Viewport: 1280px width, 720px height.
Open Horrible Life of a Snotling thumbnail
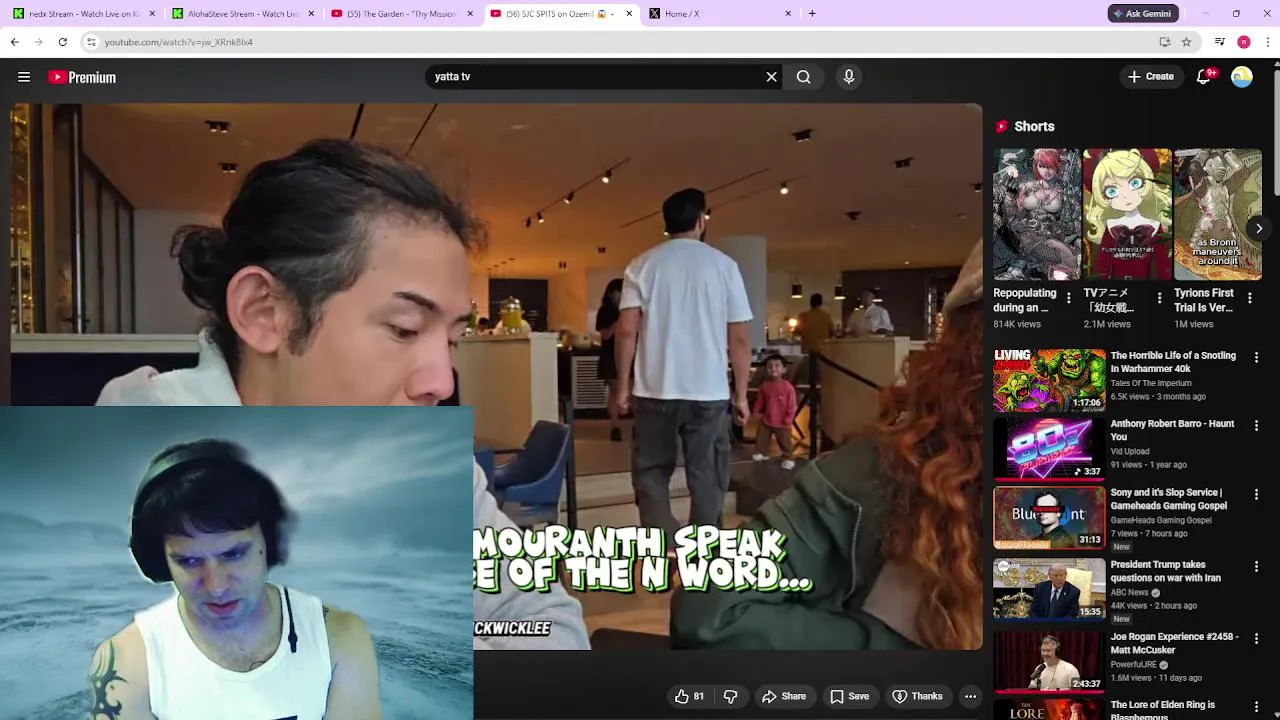(1049, 380)
